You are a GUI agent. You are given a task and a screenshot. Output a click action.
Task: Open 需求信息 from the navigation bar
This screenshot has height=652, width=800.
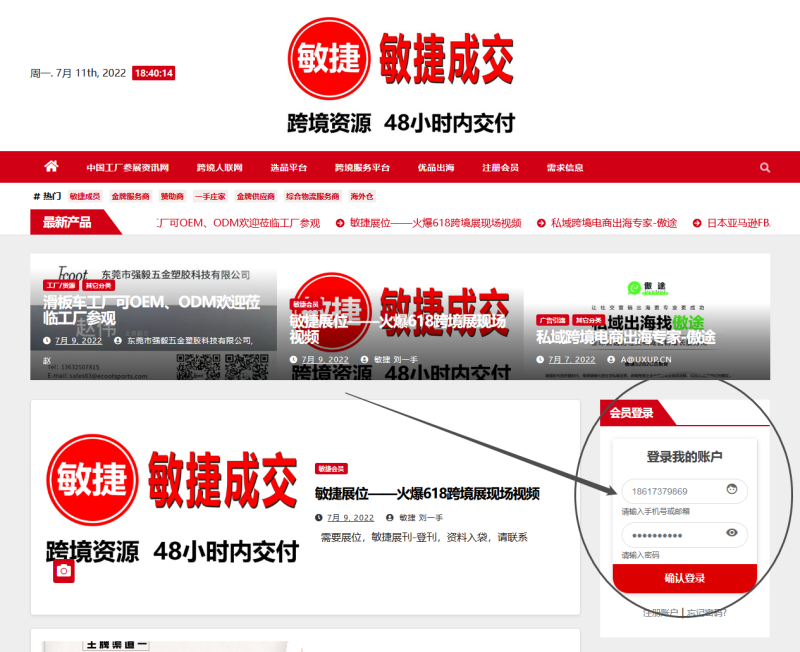click(x=565, y=167)
